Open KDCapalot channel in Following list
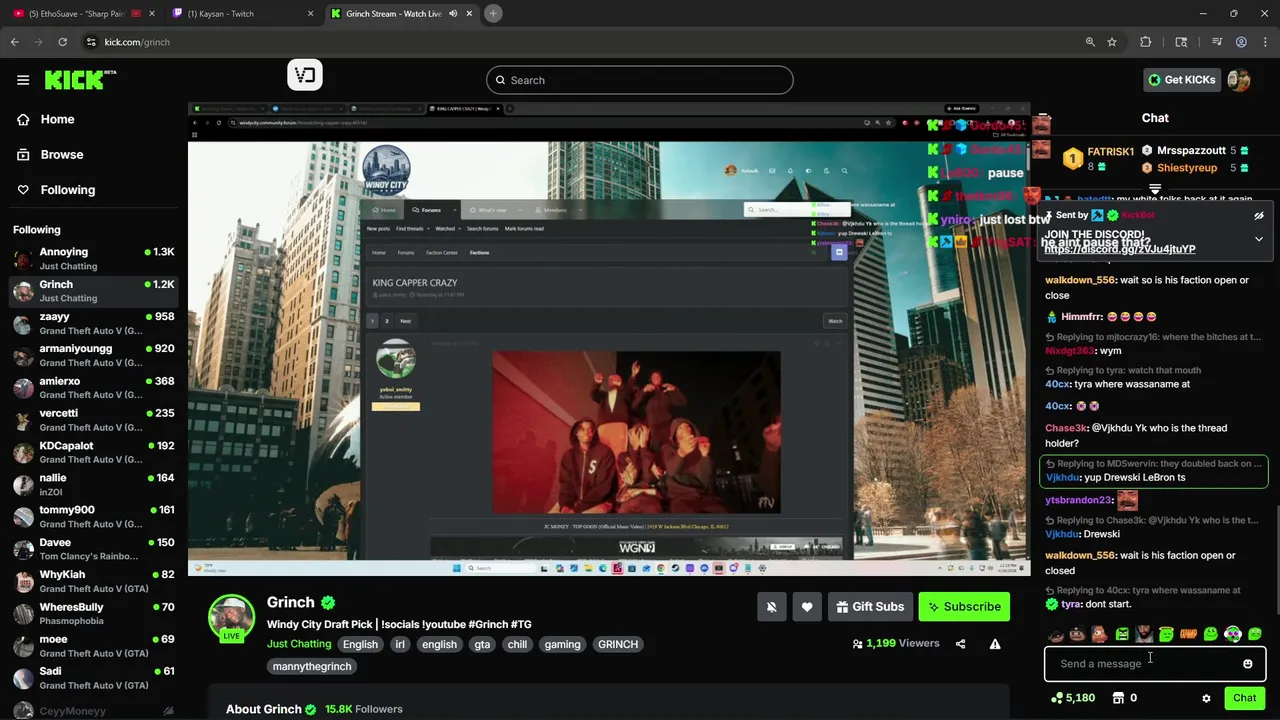1280x720 pixels. pyautogui.click(x=93, y=452)
